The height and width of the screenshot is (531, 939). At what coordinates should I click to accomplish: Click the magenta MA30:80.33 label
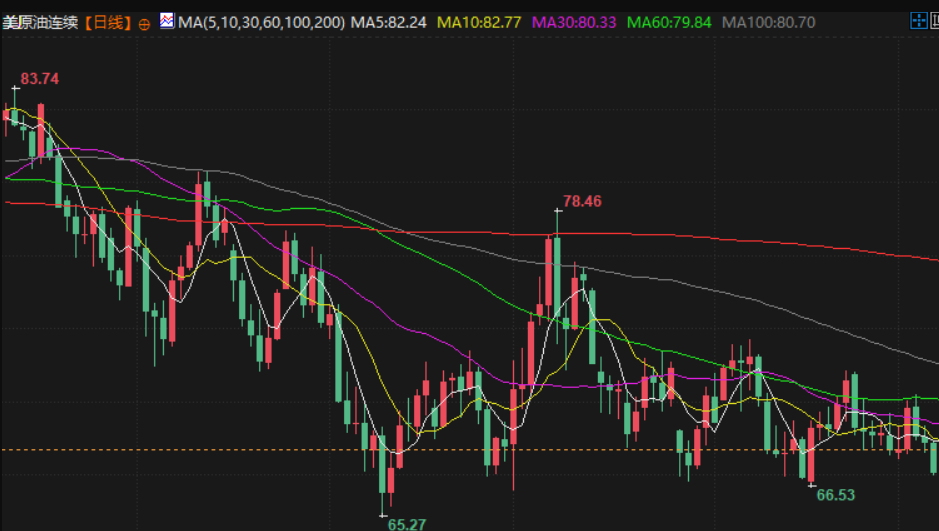574,23
